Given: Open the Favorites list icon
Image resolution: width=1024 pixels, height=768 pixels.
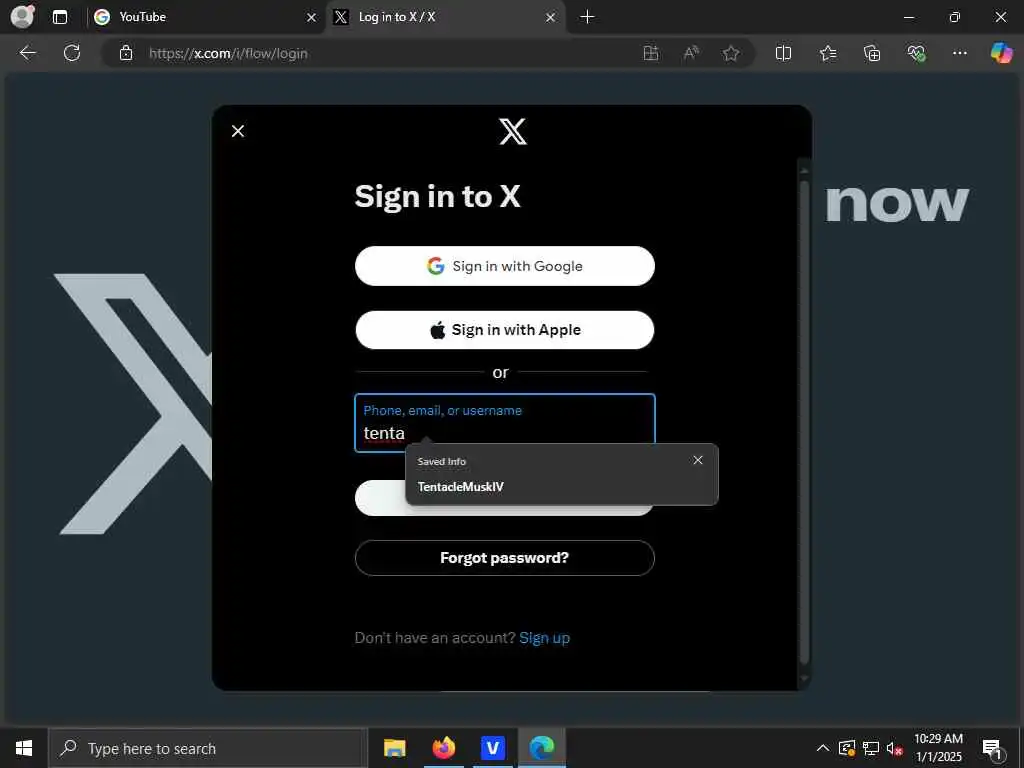Looking at the screenshot, I should [828, 53].
